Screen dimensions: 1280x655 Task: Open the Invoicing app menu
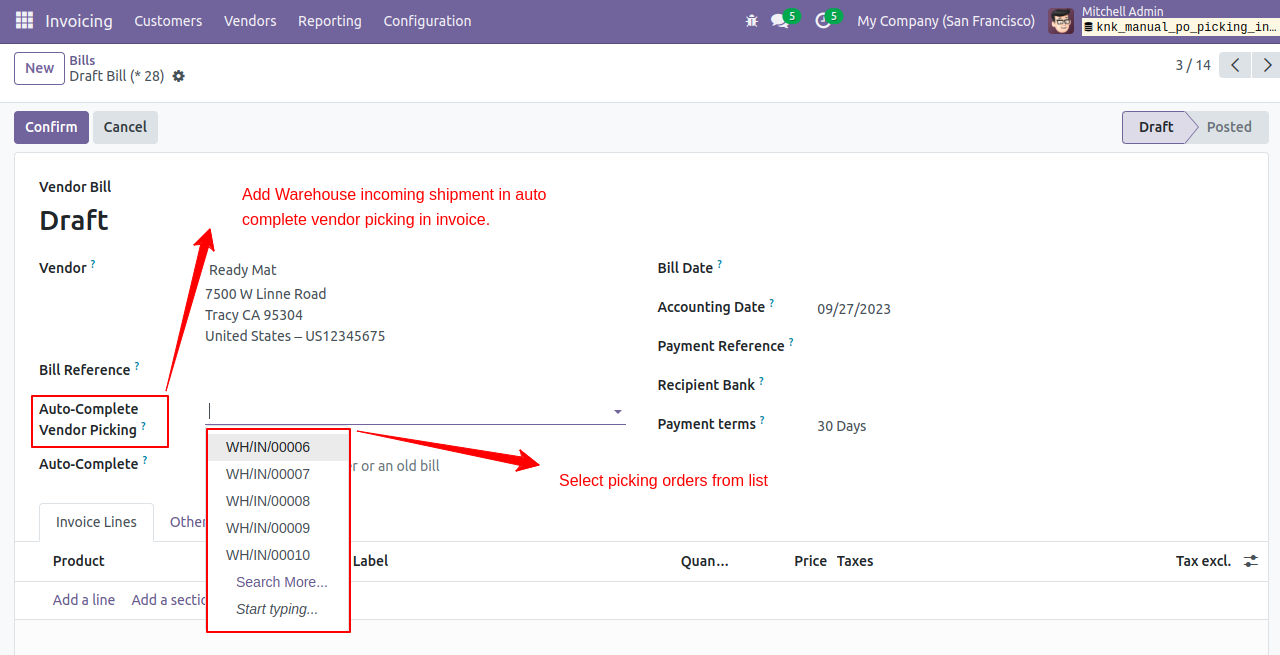pos(79,21)
